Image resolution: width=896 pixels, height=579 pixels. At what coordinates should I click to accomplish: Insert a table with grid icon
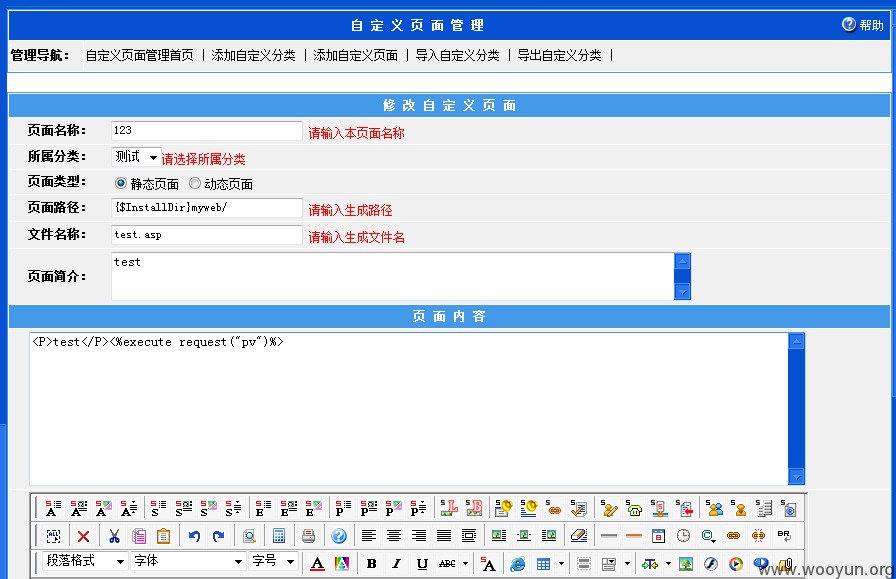tap(543, 564)
